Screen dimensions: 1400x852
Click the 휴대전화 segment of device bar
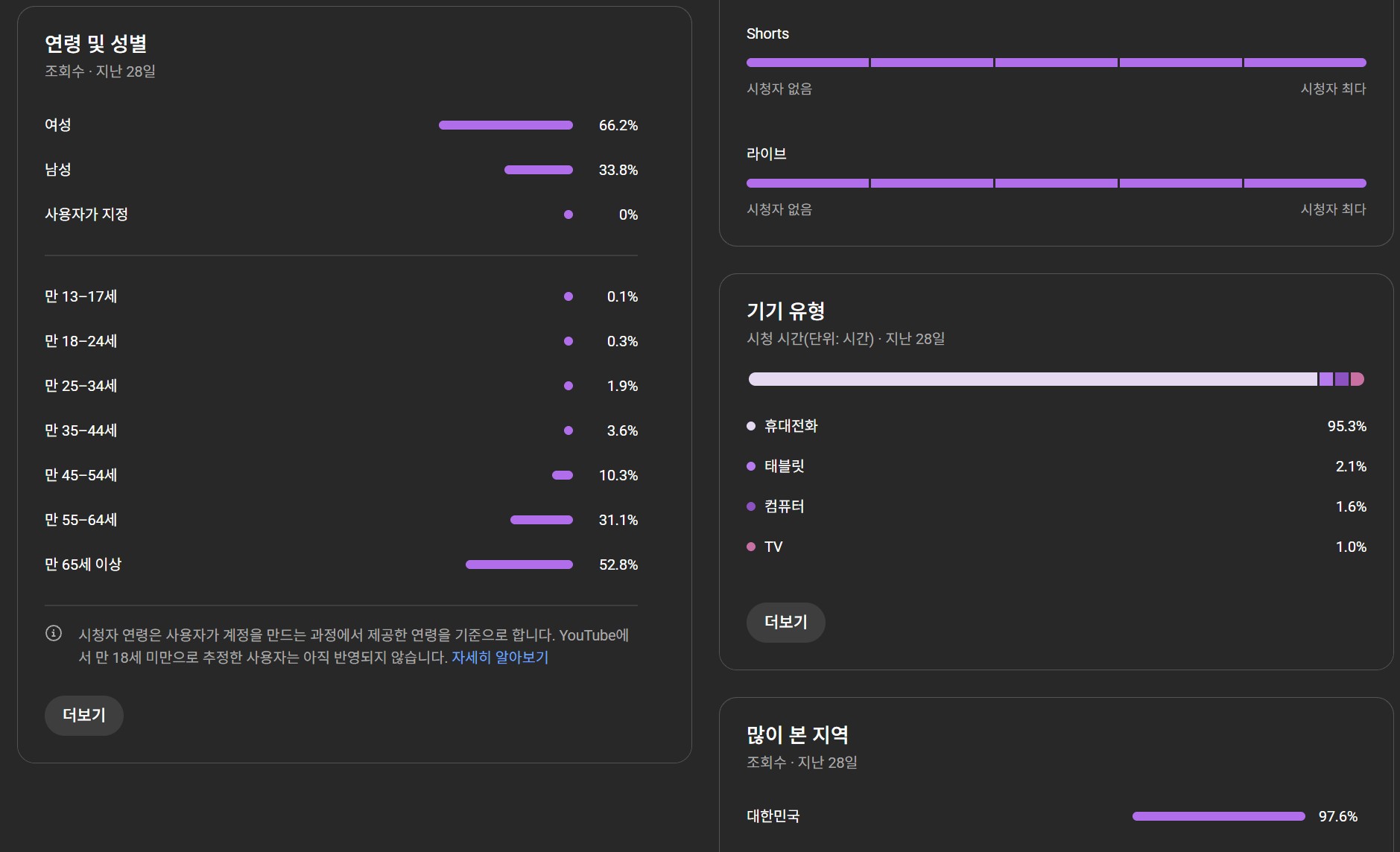[1032, 379]
